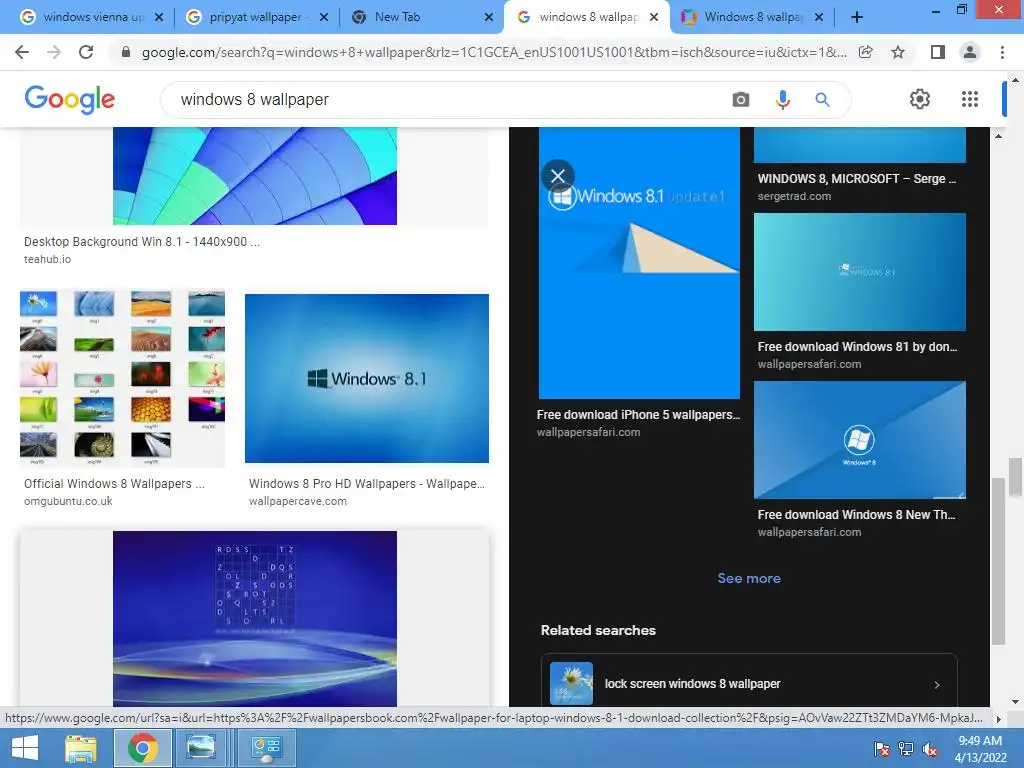Select the colorful fan-shaped wallpaper thumbnail
The image size is (1024, 768).
pos(255,176)
